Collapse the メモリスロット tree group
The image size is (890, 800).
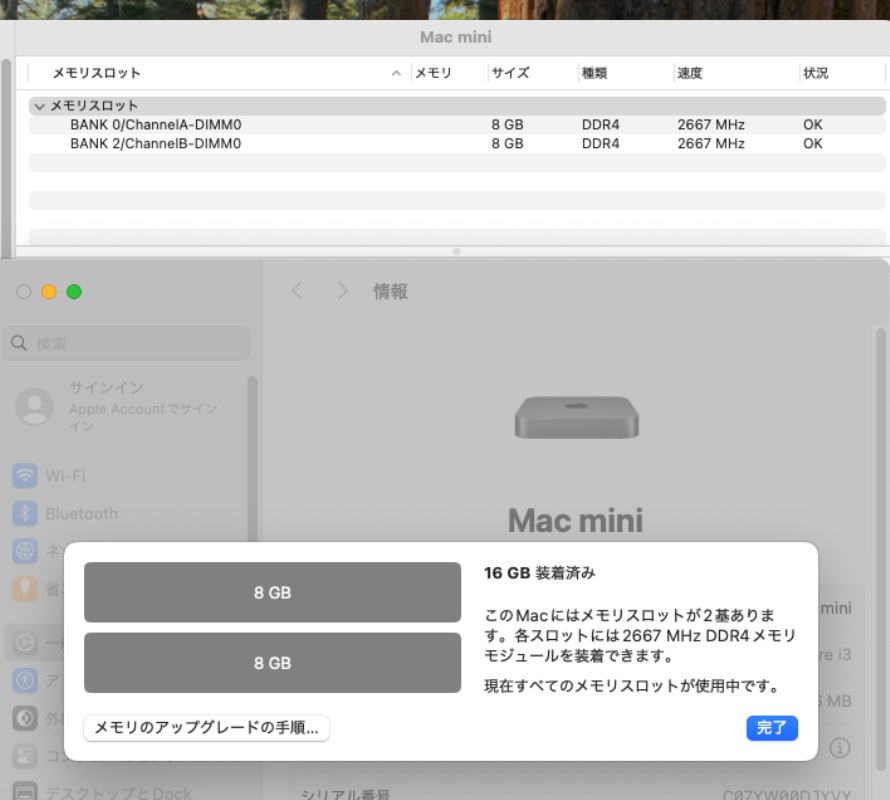[x=39, y=106]
